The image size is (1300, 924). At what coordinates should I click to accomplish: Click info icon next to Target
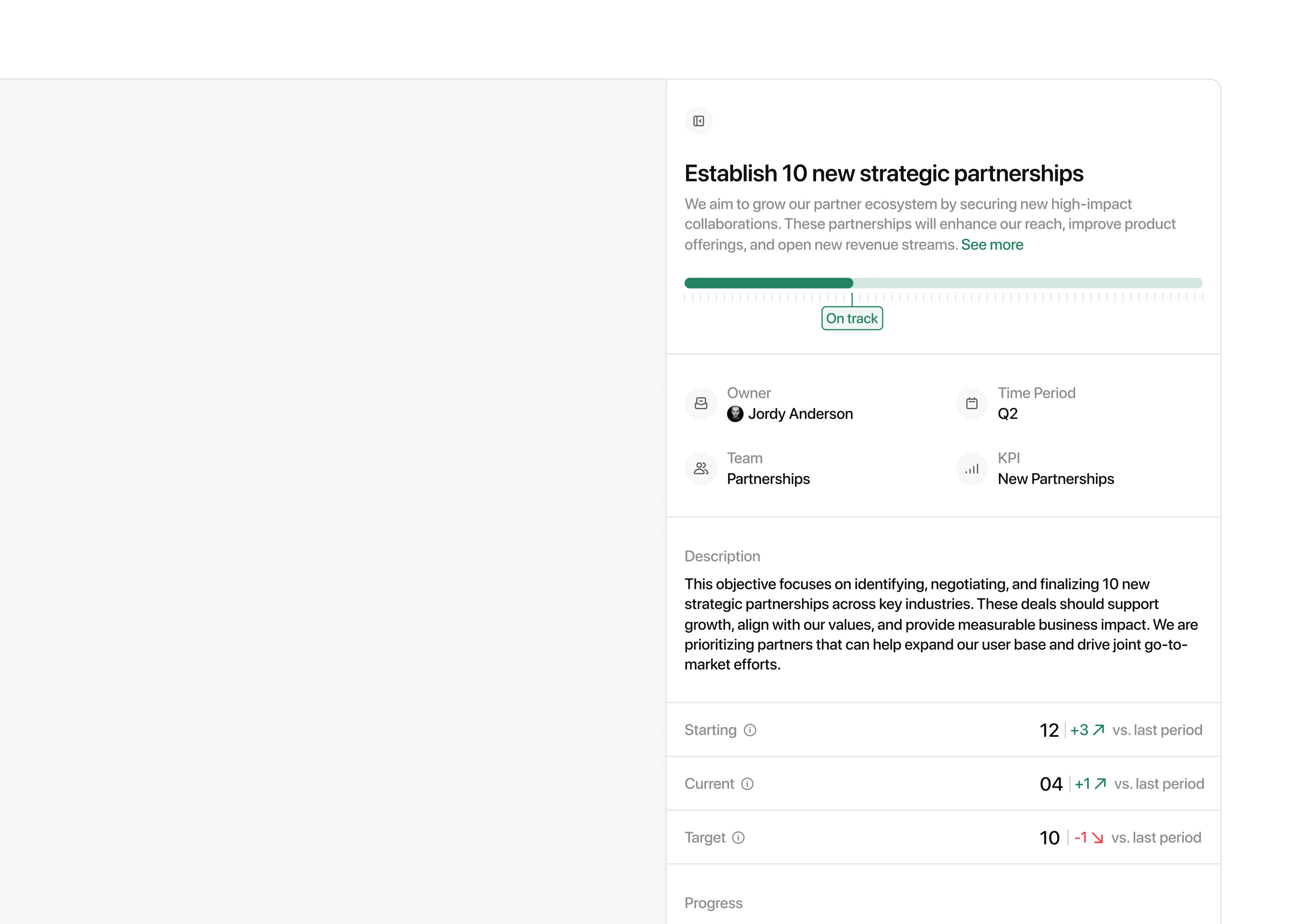pos(738,837)
